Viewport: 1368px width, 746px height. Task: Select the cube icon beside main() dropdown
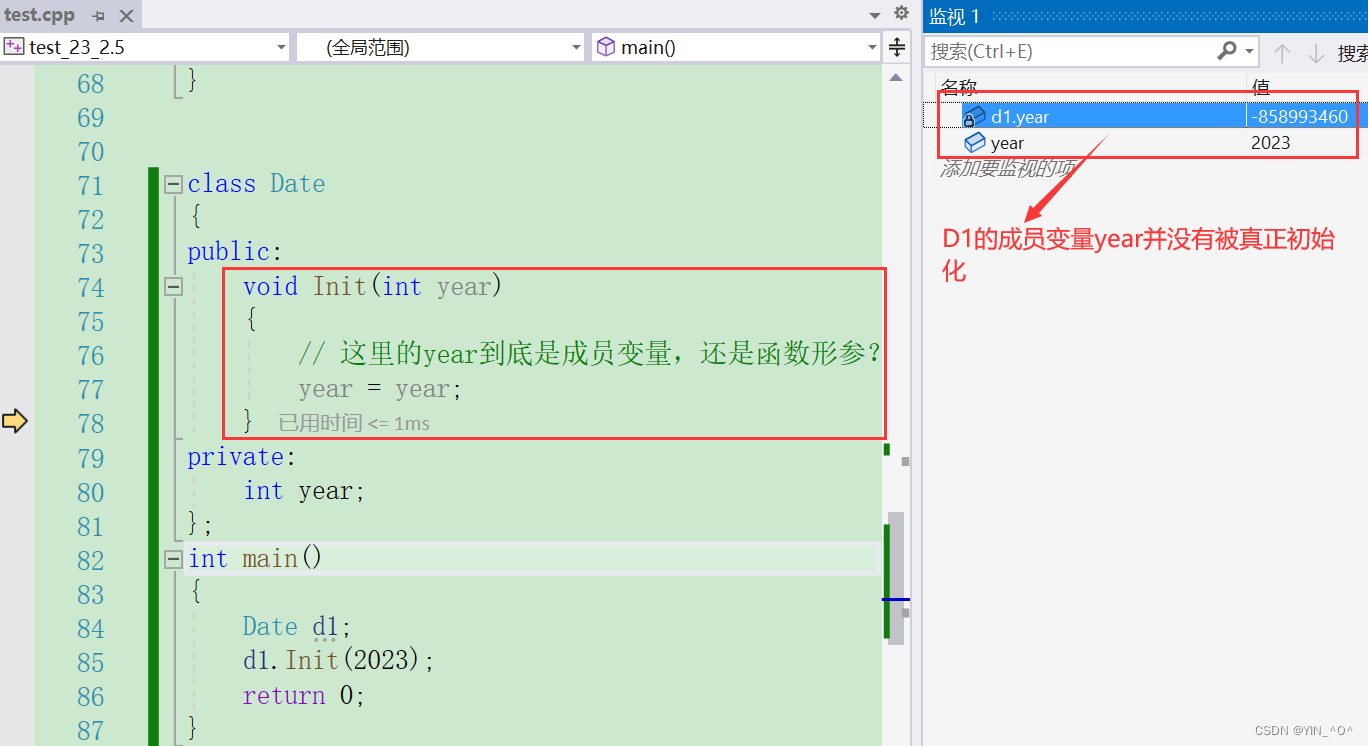605,46
